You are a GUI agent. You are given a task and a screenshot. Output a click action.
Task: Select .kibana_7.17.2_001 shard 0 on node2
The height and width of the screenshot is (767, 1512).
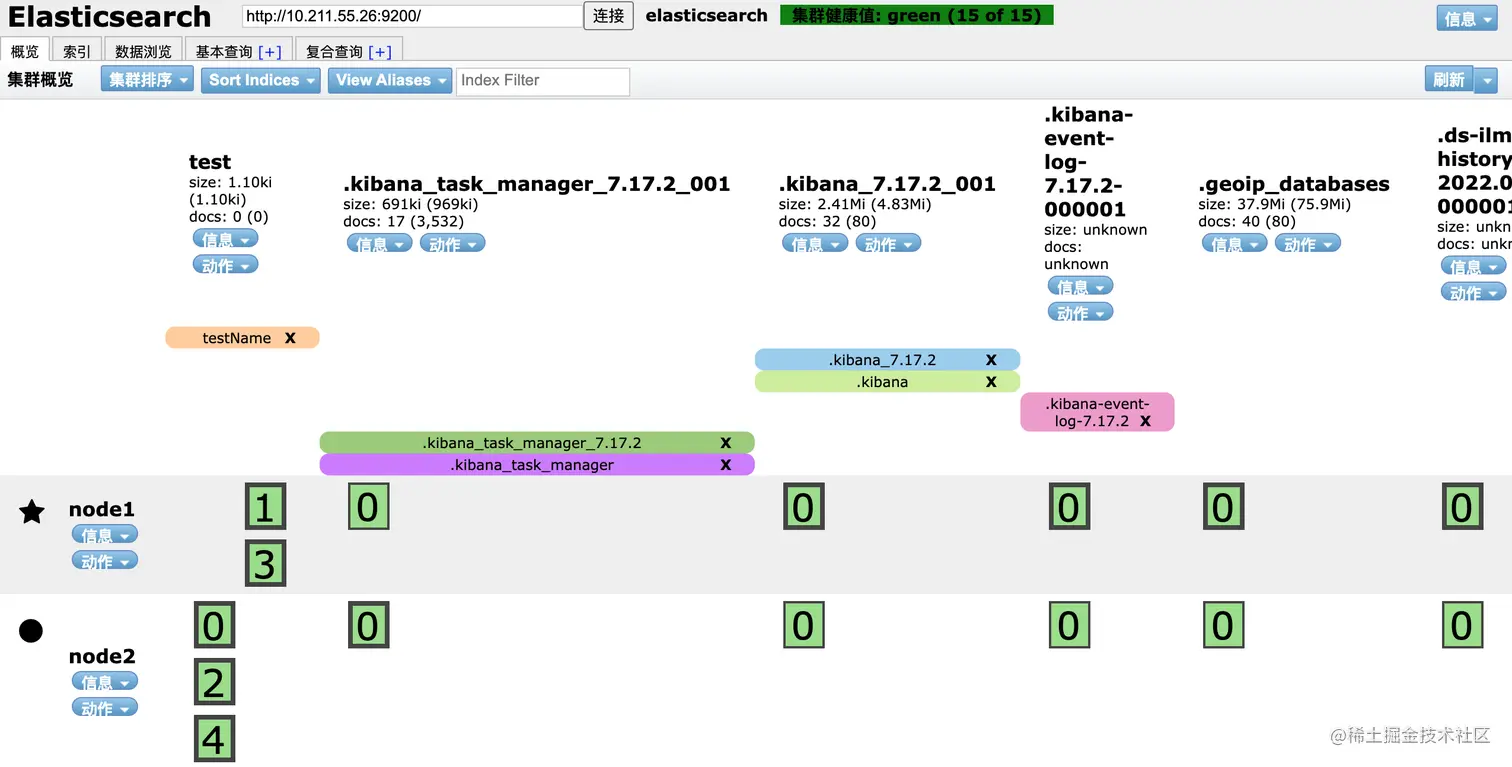point(803,625)
